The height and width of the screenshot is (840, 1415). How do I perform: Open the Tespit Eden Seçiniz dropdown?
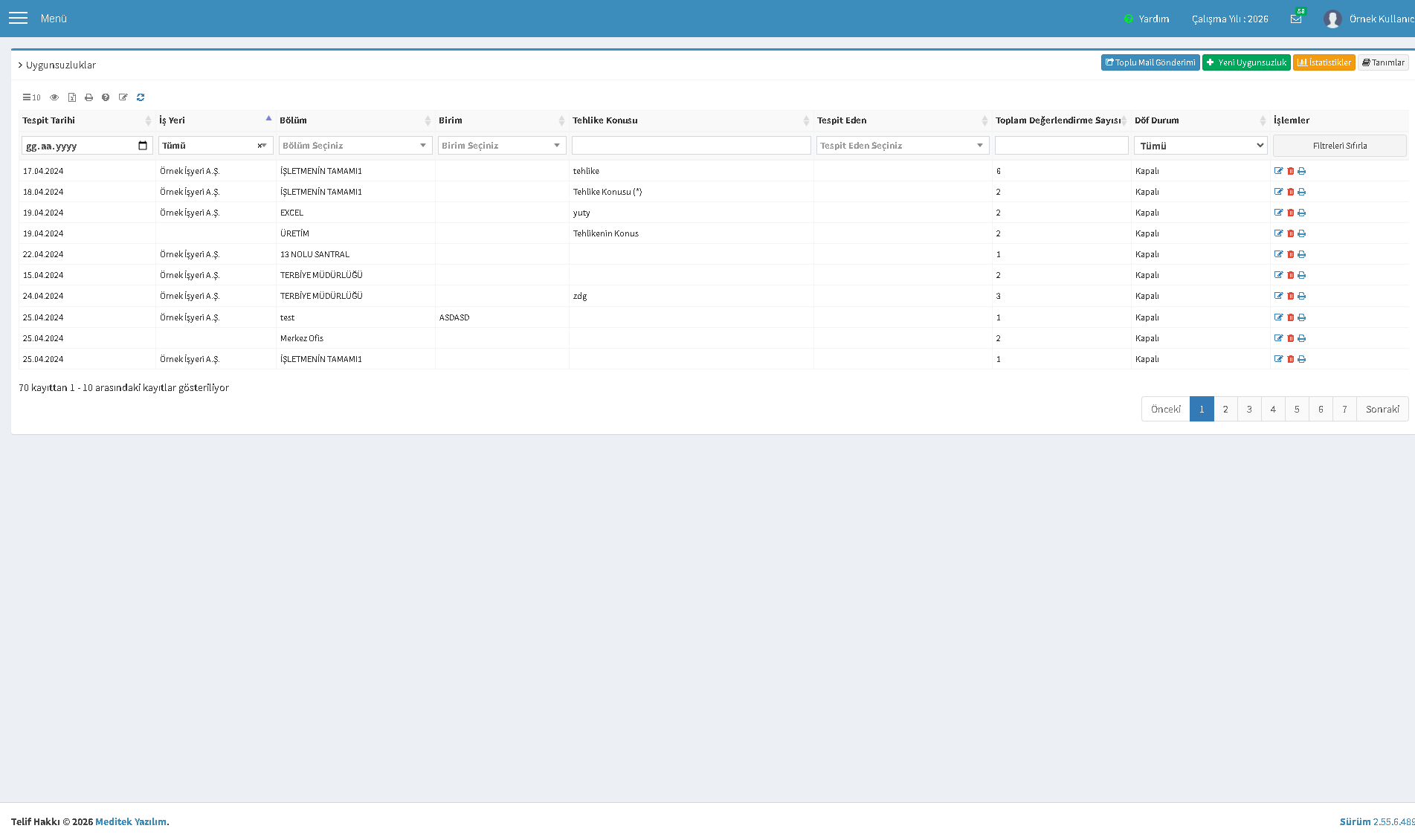(x=903, y=146)
